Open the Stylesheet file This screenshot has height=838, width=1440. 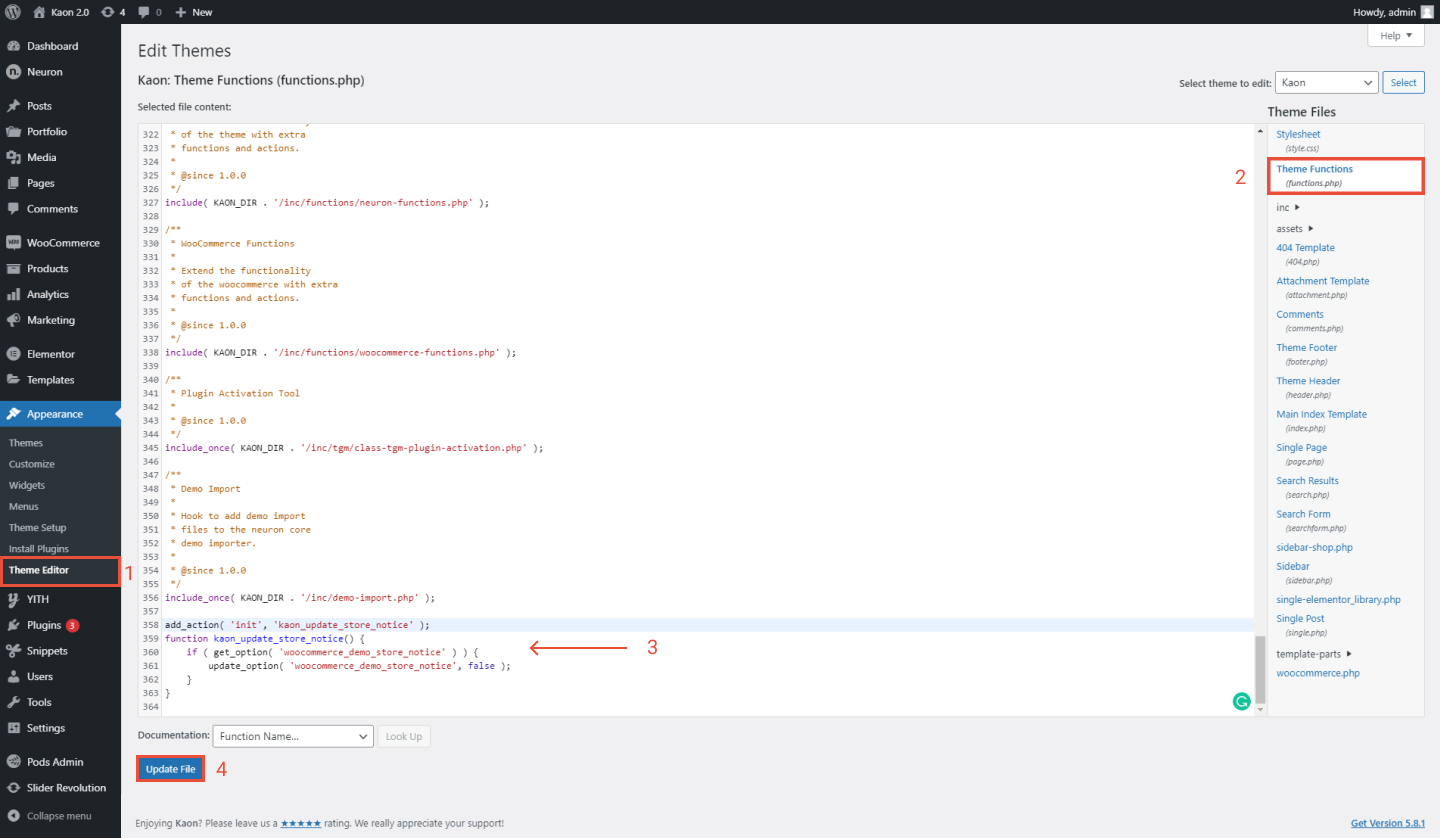pos(1298,134)
